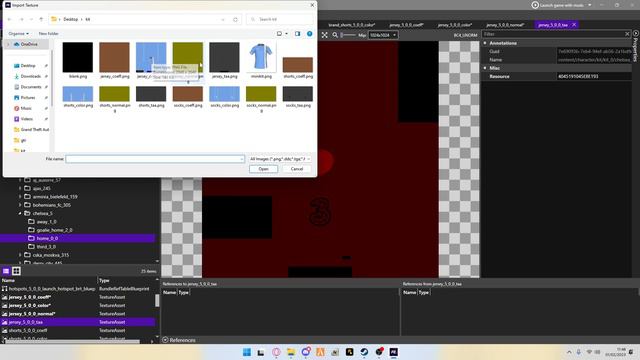Click the Open button in dialog

(263, 169)
